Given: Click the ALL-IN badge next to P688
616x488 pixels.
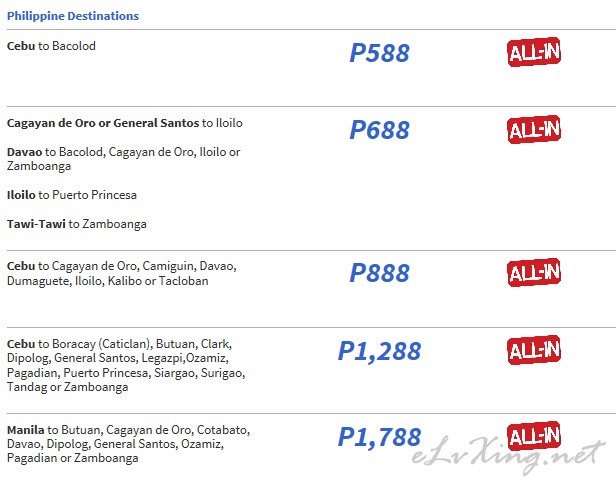Looking at the screenshot, I should coord(534,130).
